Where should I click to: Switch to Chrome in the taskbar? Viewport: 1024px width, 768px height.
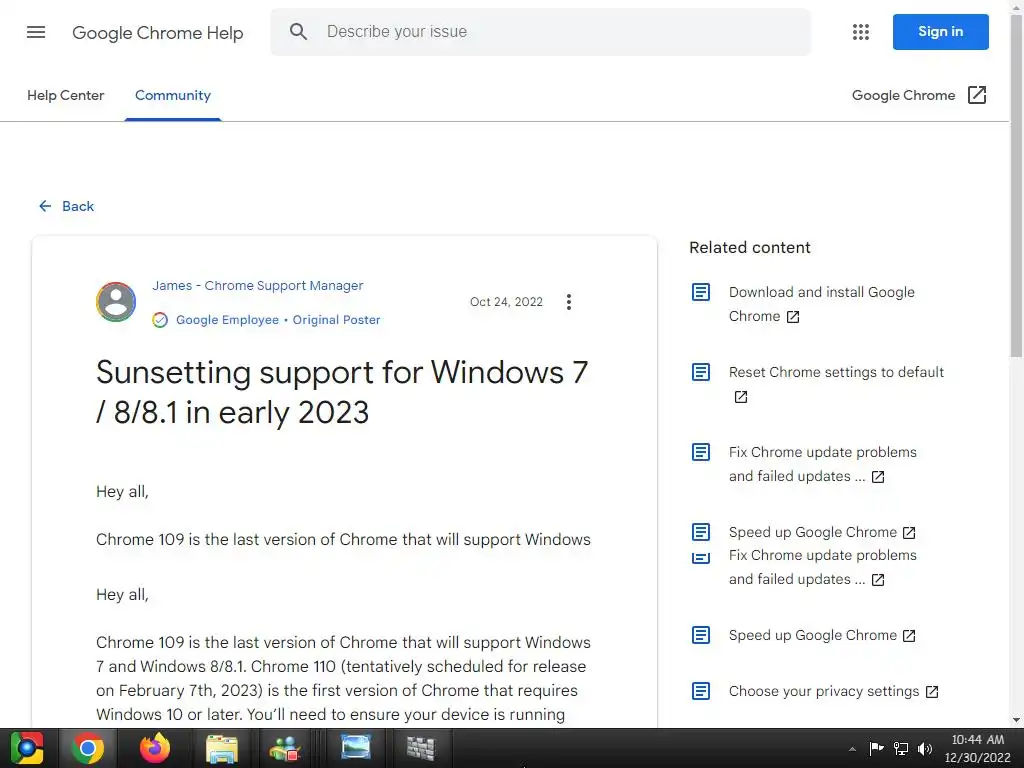(88, 748)
